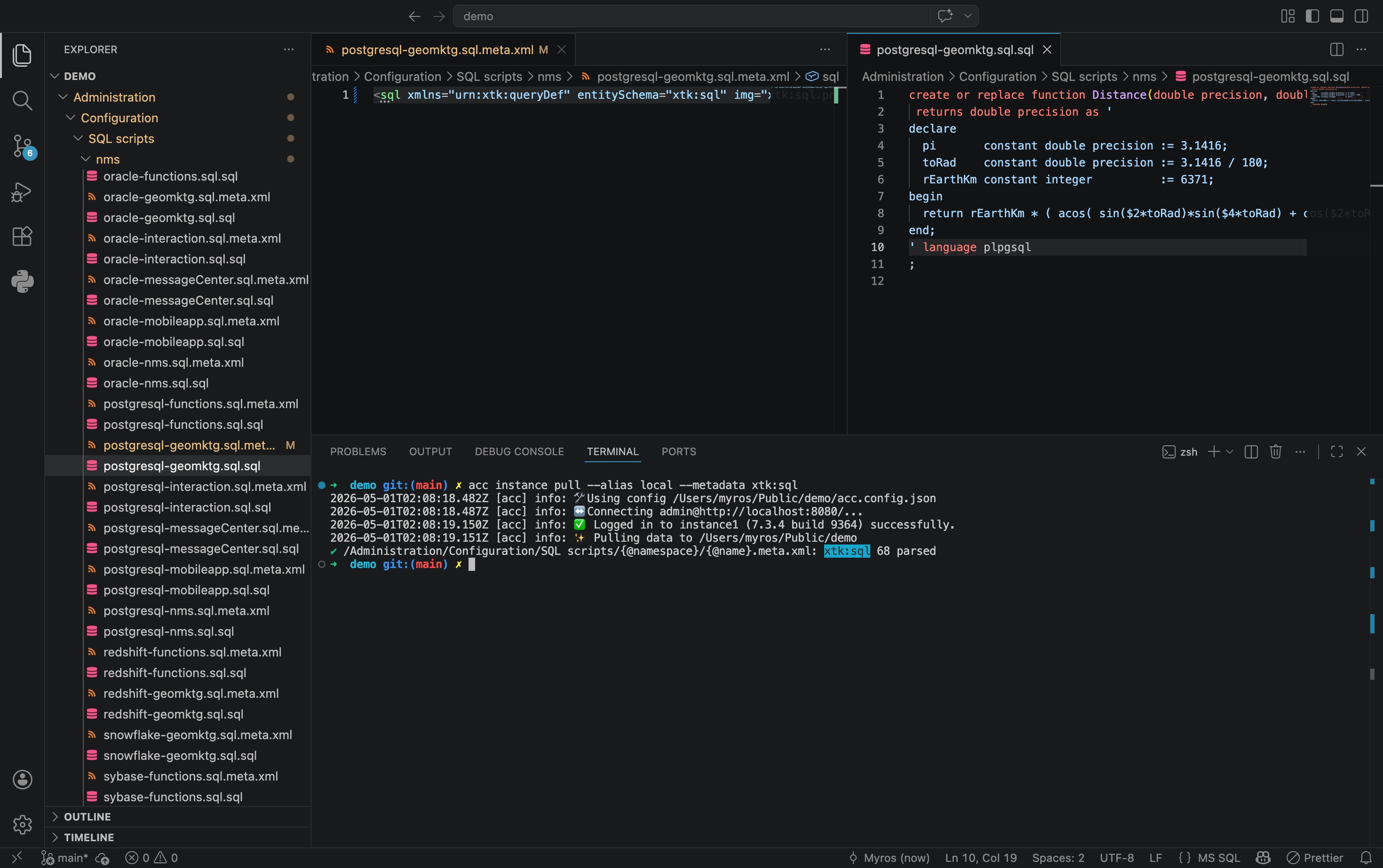
Task: Click Prettier status bar item
Action: [x=1315, y=858]
